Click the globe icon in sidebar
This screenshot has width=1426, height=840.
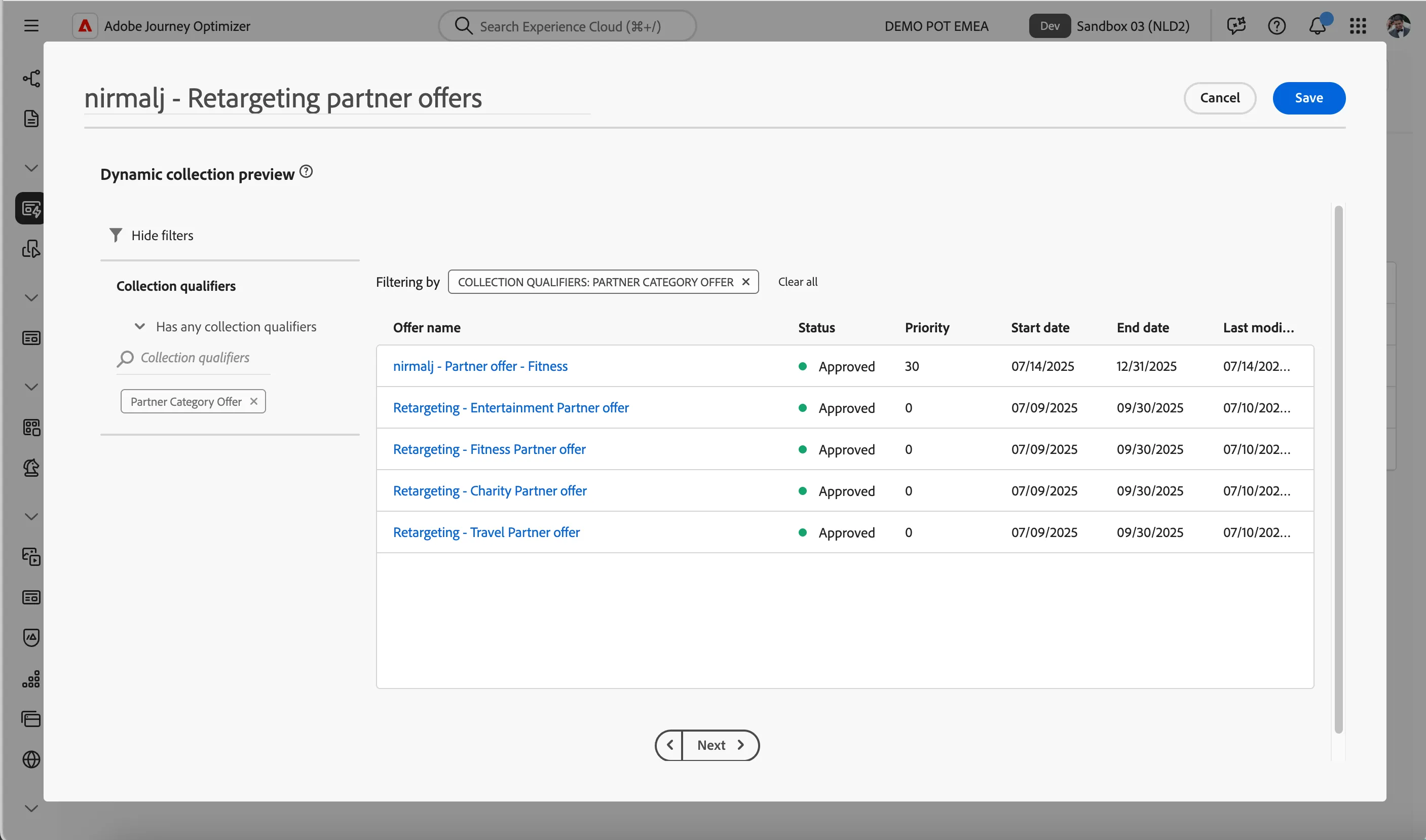pos(31,759)
